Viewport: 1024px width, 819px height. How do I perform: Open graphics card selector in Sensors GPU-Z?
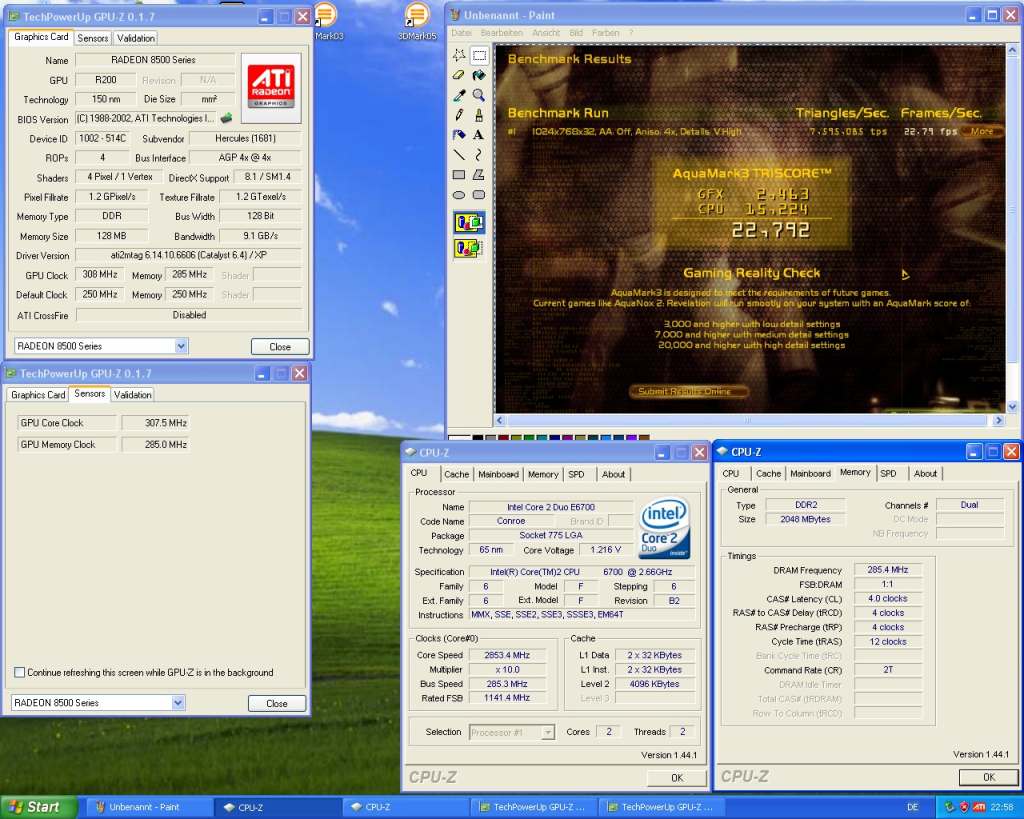pos(178,703)
